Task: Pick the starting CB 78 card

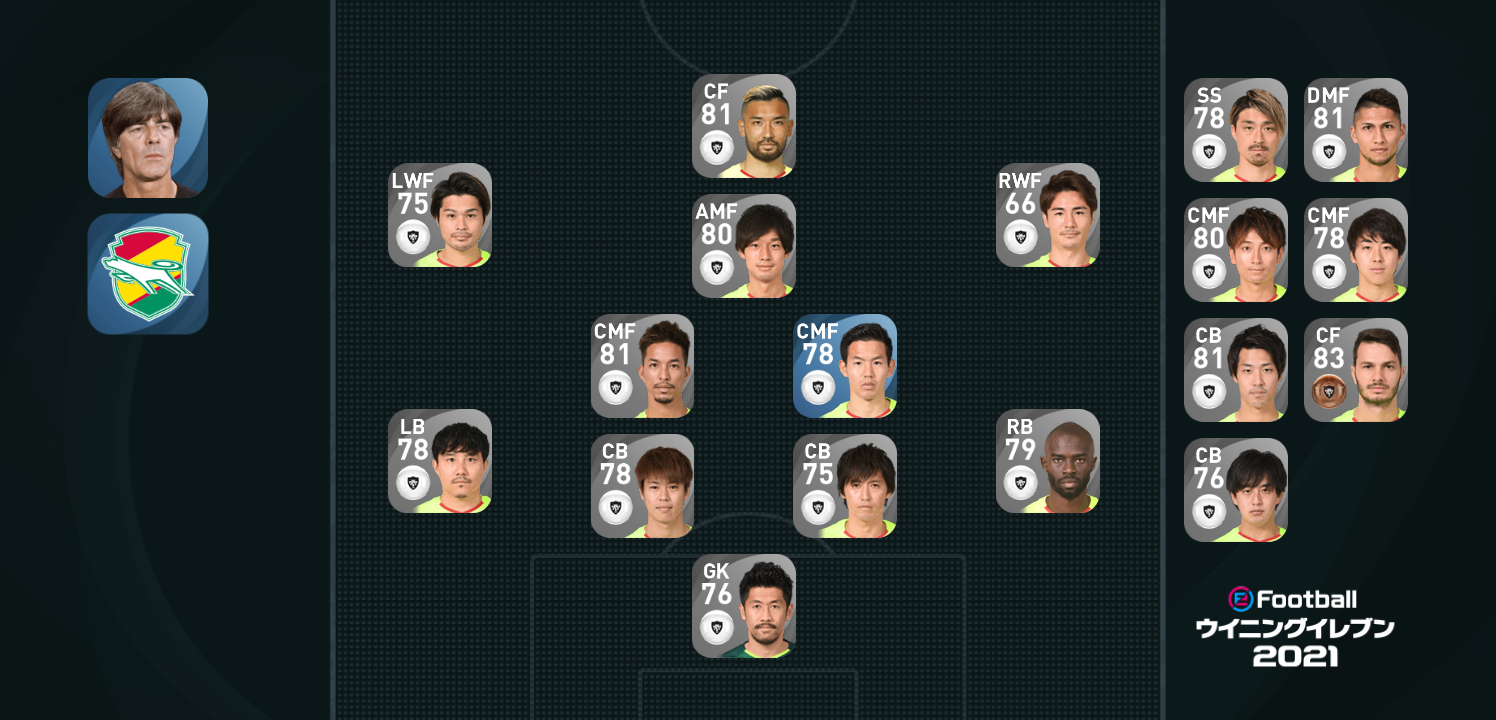Action: pyautogui.click(x=643, y=486)
